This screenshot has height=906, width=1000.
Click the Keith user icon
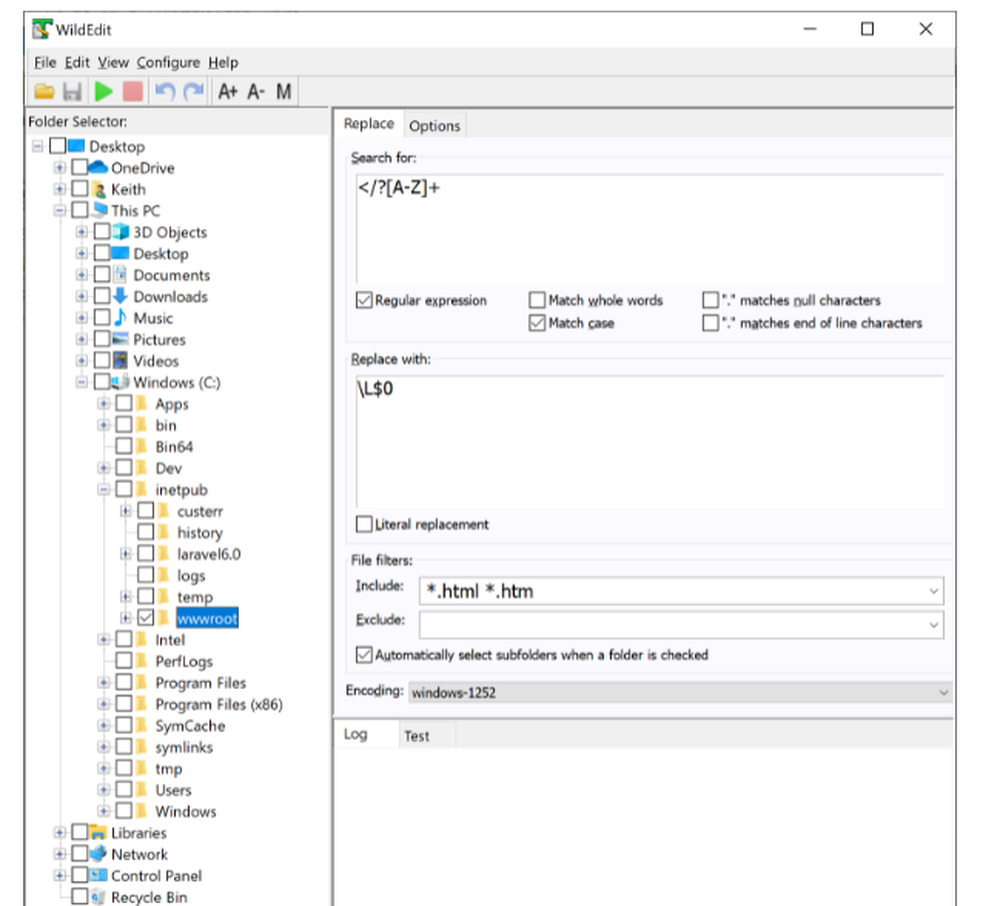tap(99, 189)
